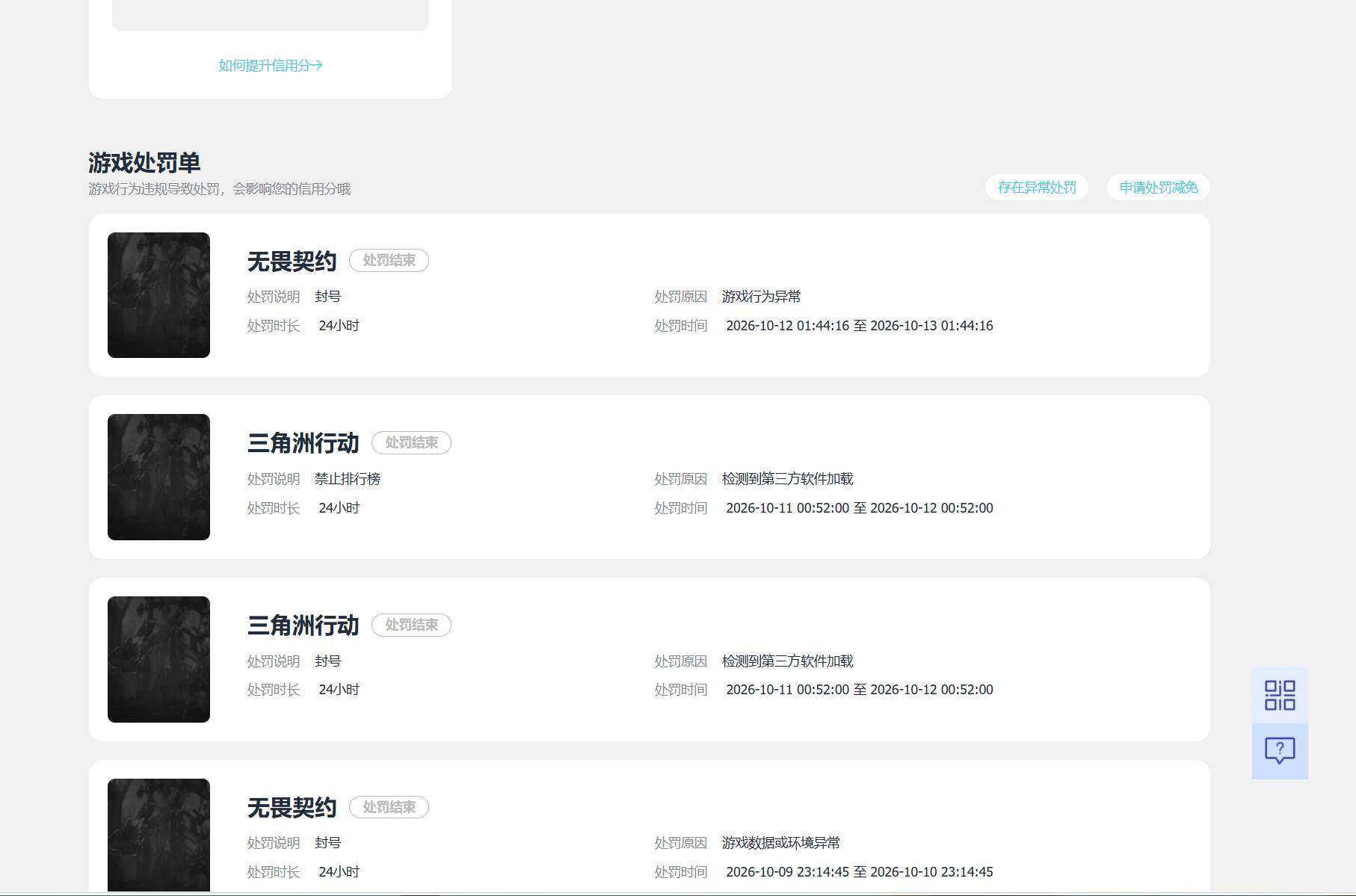Open 如何提升信用分 link
The width and height of the screenshot is (1356, 896).
271,66
